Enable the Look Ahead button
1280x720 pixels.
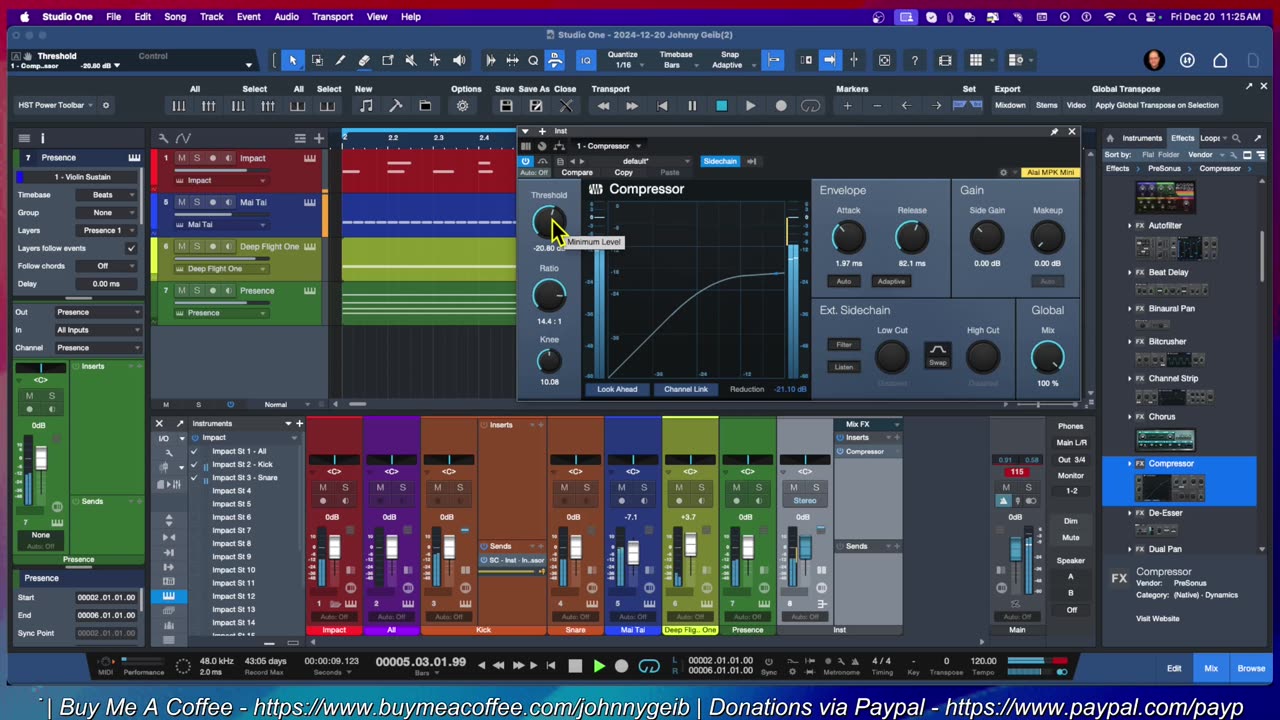(617, 389)
